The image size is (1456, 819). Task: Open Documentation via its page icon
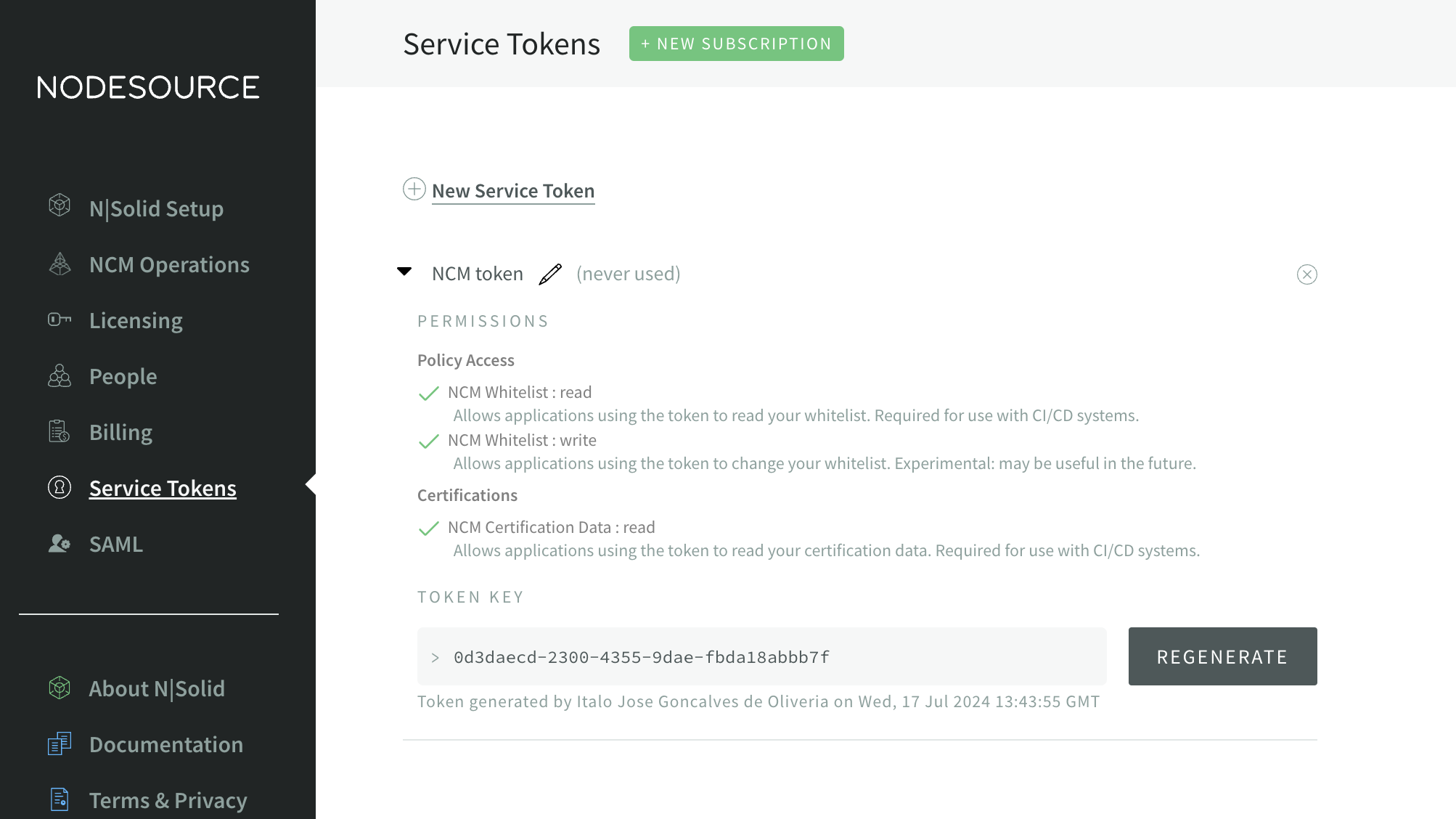59,743
